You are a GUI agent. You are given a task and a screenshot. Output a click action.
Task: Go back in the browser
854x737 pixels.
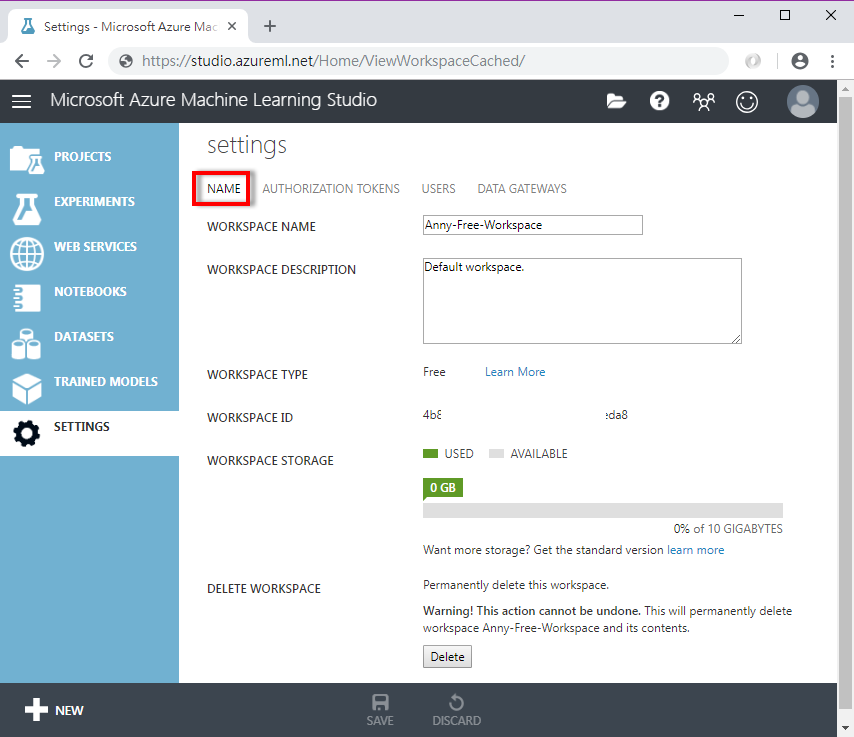coord(22,61)
